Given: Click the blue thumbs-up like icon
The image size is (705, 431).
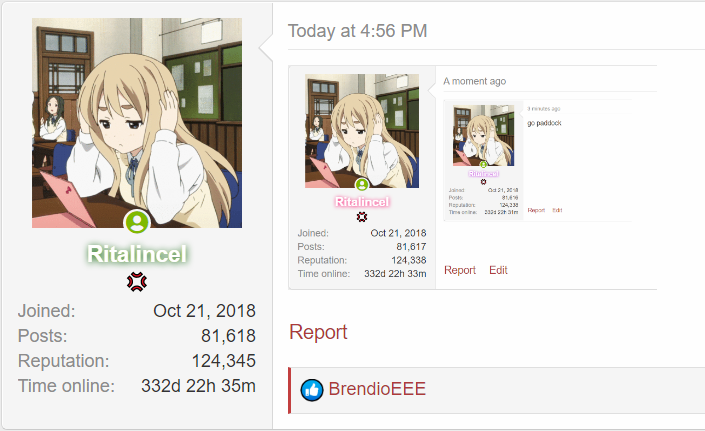Looking at the screenshot, I should click(312, 390).
